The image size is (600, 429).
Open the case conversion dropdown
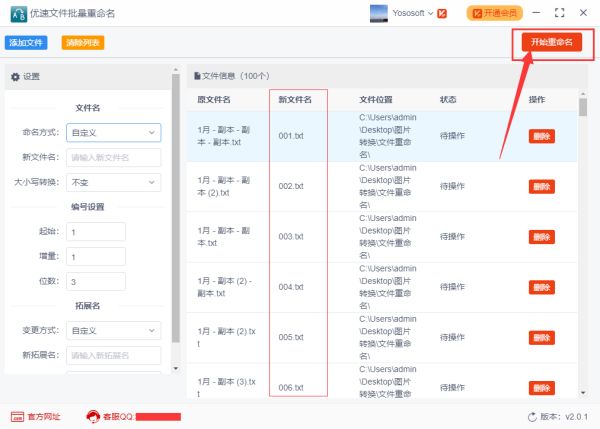[113, 182]
